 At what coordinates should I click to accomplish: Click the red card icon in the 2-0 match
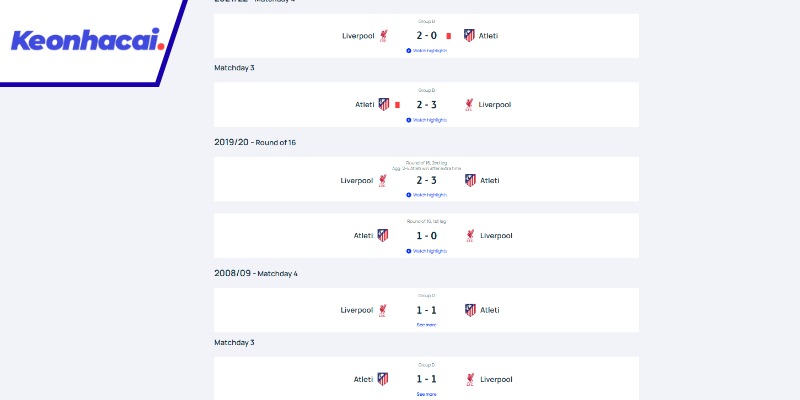449,36
